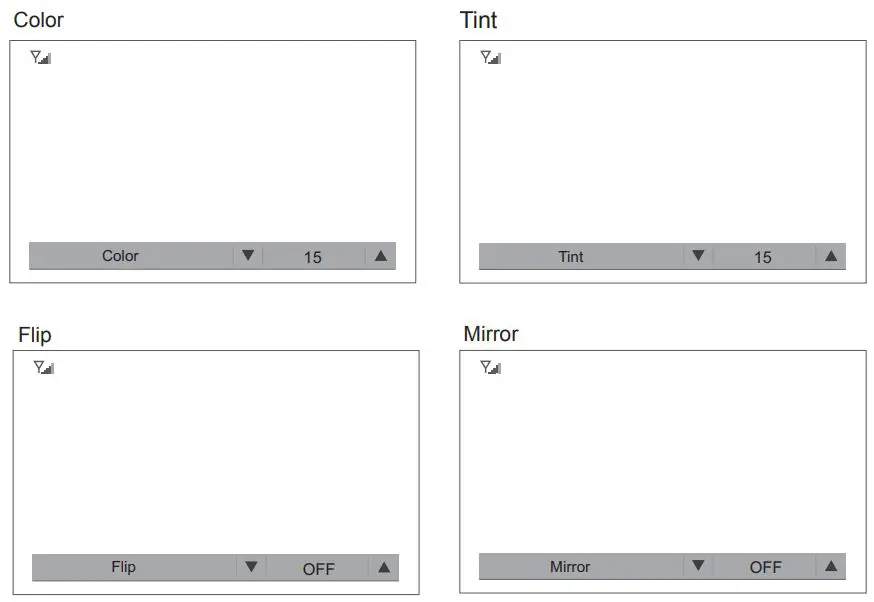This screenshot has width=874, height=602.
Task: Select the Tint label in the menu bar
Action: click(571, 257)
